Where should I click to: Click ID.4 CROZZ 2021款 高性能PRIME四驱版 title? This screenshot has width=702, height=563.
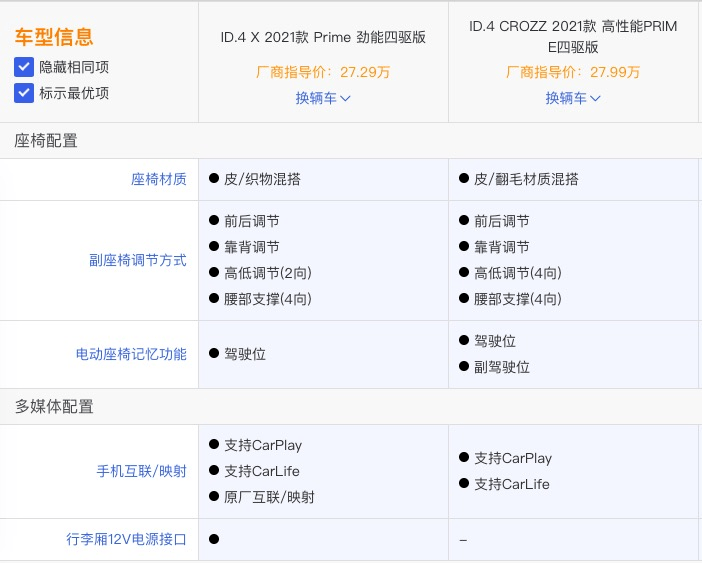[x=573, y=37]
